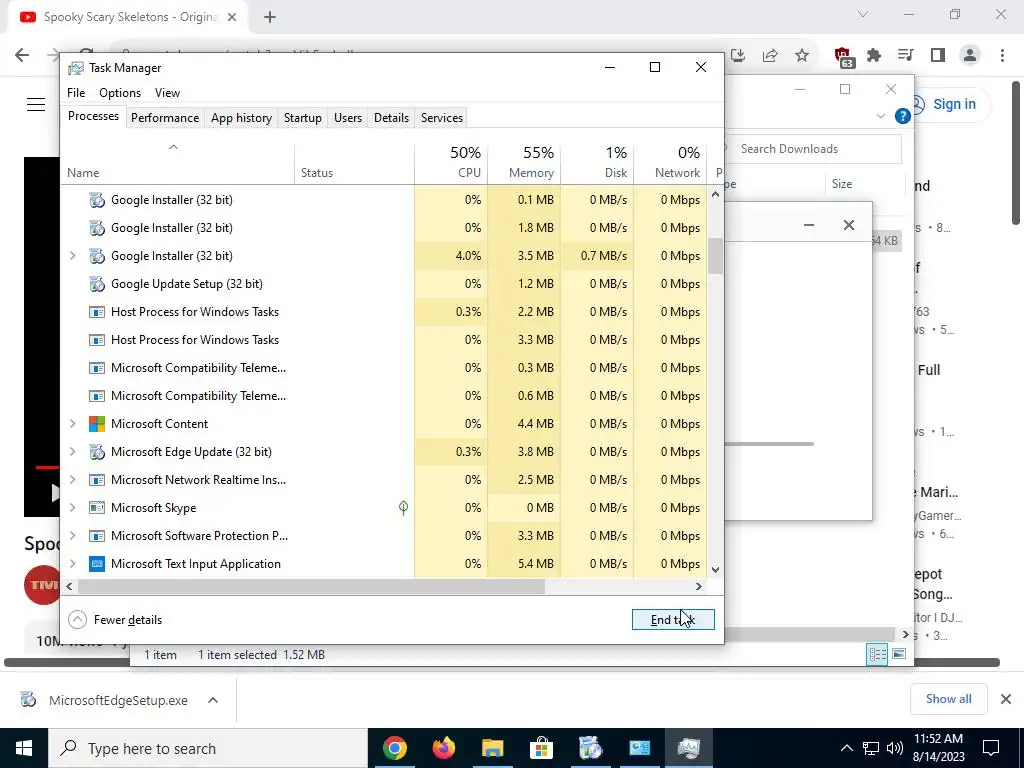
Task: Go back with Chrome back arrow
Action: 22,56
